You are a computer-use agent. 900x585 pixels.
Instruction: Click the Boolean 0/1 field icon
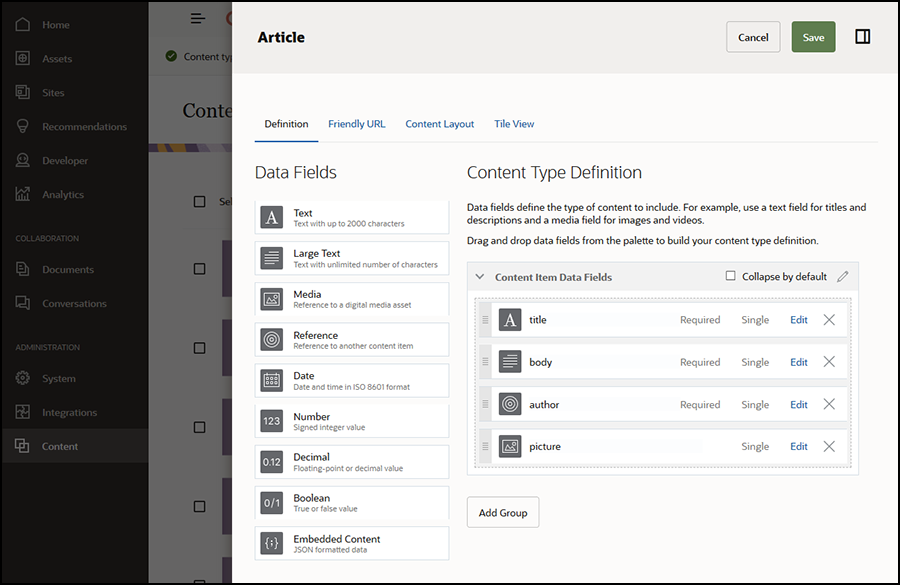pos(271,503)
